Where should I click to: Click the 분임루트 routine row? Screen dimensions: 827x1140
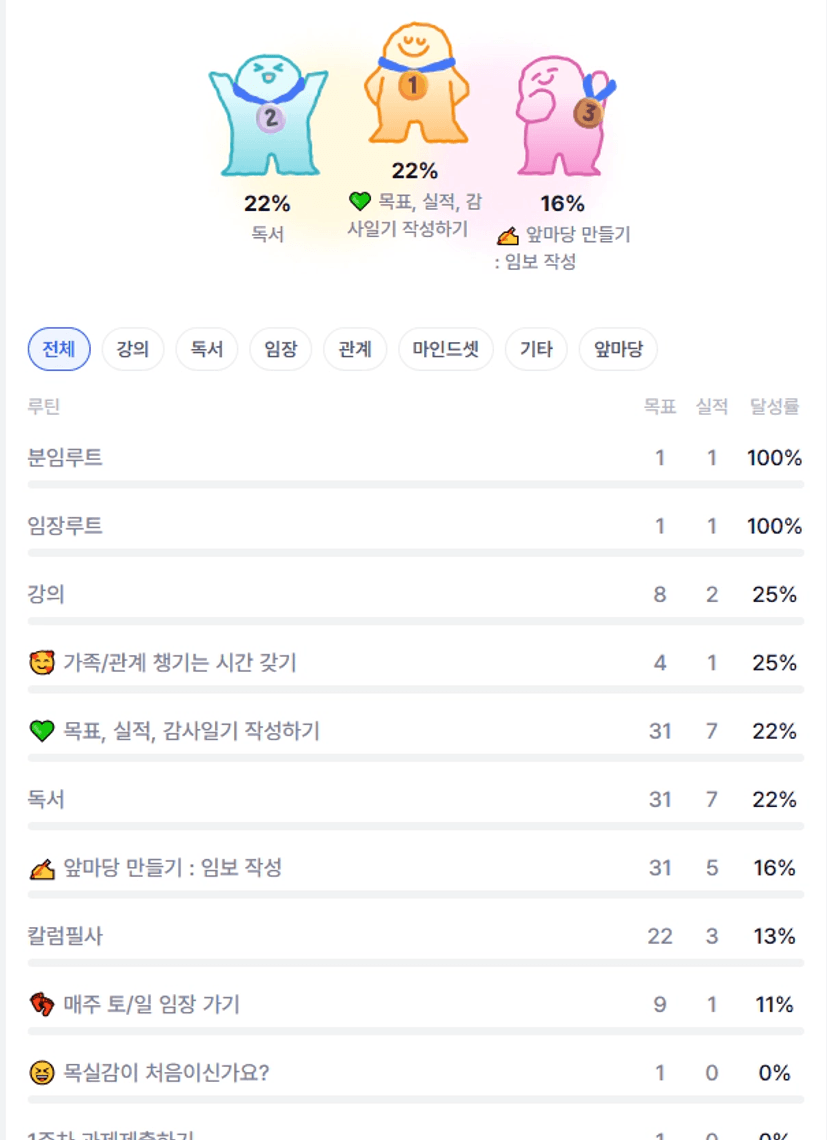pos(66,459)
